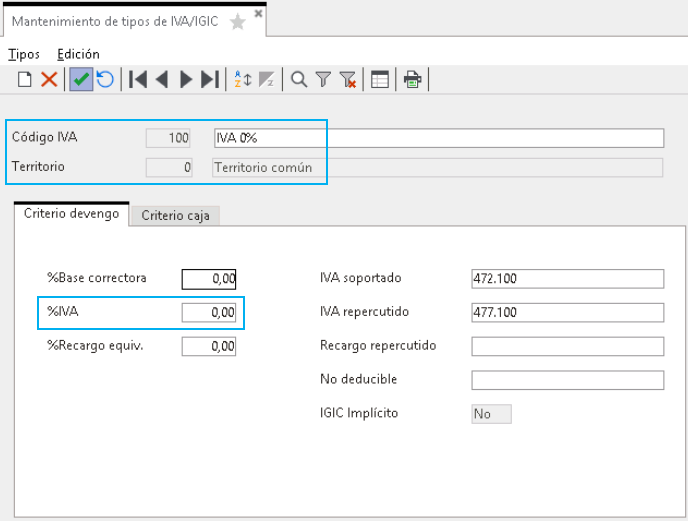Click the %Base correctora label
This screenshot has width=688, height=521.
click(x=97, y=278)
